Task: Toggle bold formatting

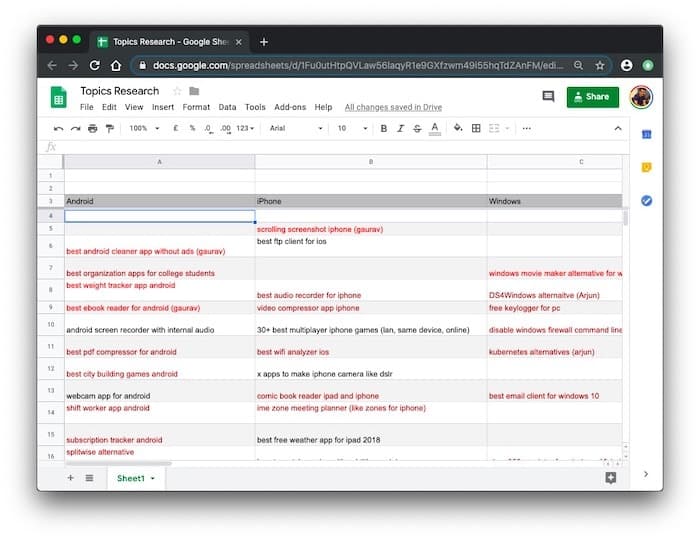Action: [x=383, y=129]
